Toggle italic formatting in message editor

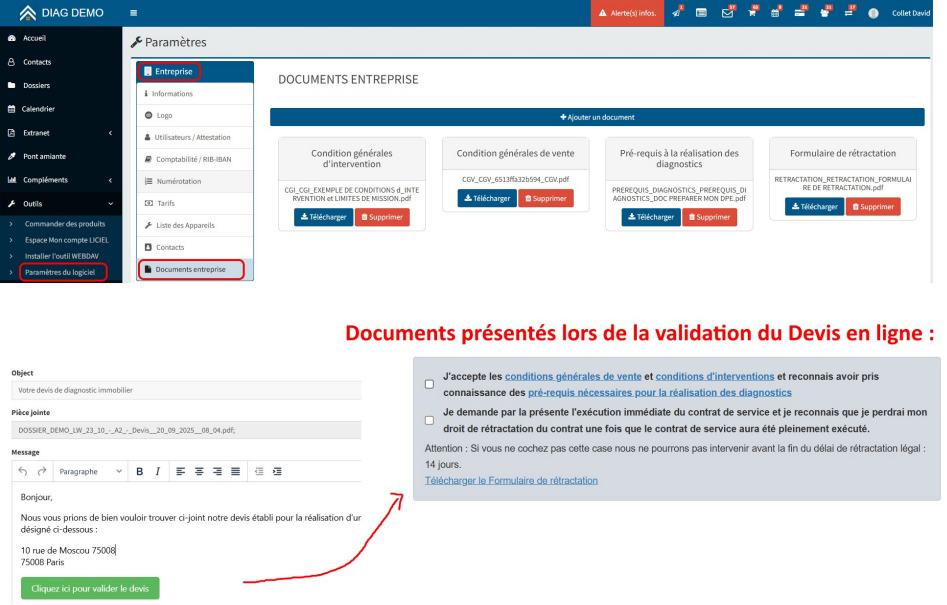(157, 471)
